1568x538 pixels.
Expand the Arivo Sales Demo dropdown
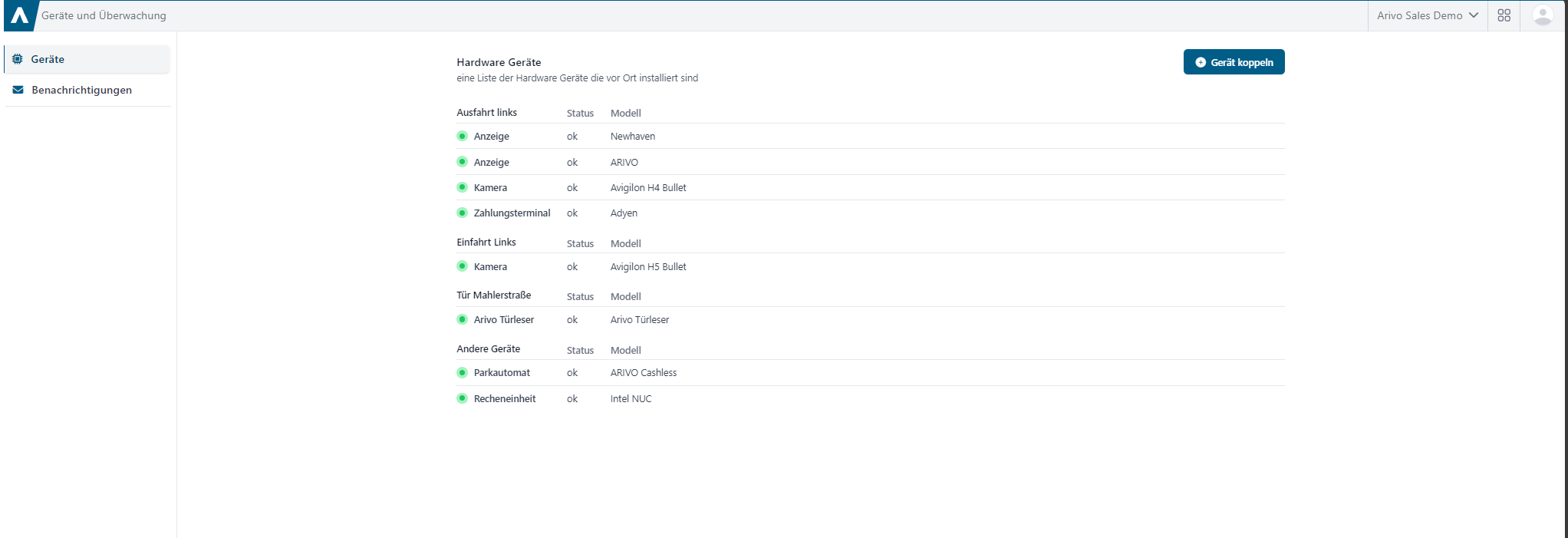pos(1427,15)
